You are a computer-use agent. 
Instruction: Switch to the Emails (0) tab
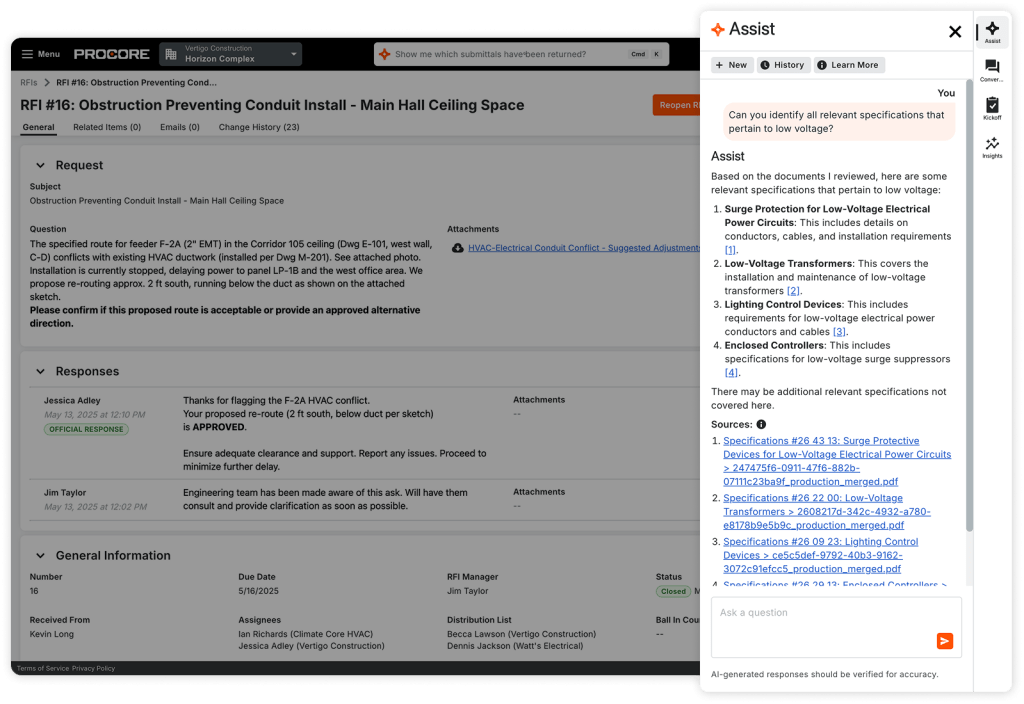180,127
